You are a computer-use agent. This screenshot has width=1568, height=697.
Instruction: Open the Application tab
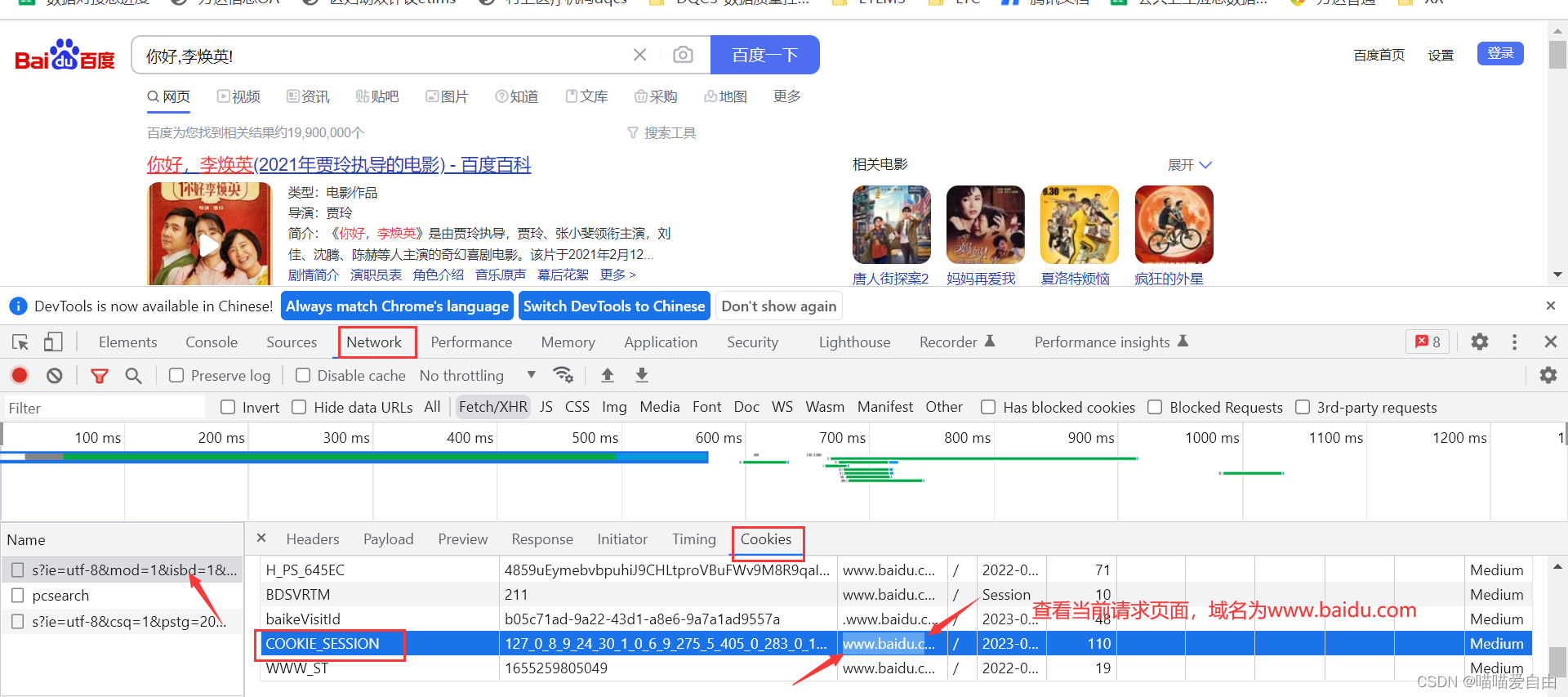point(661,342)
